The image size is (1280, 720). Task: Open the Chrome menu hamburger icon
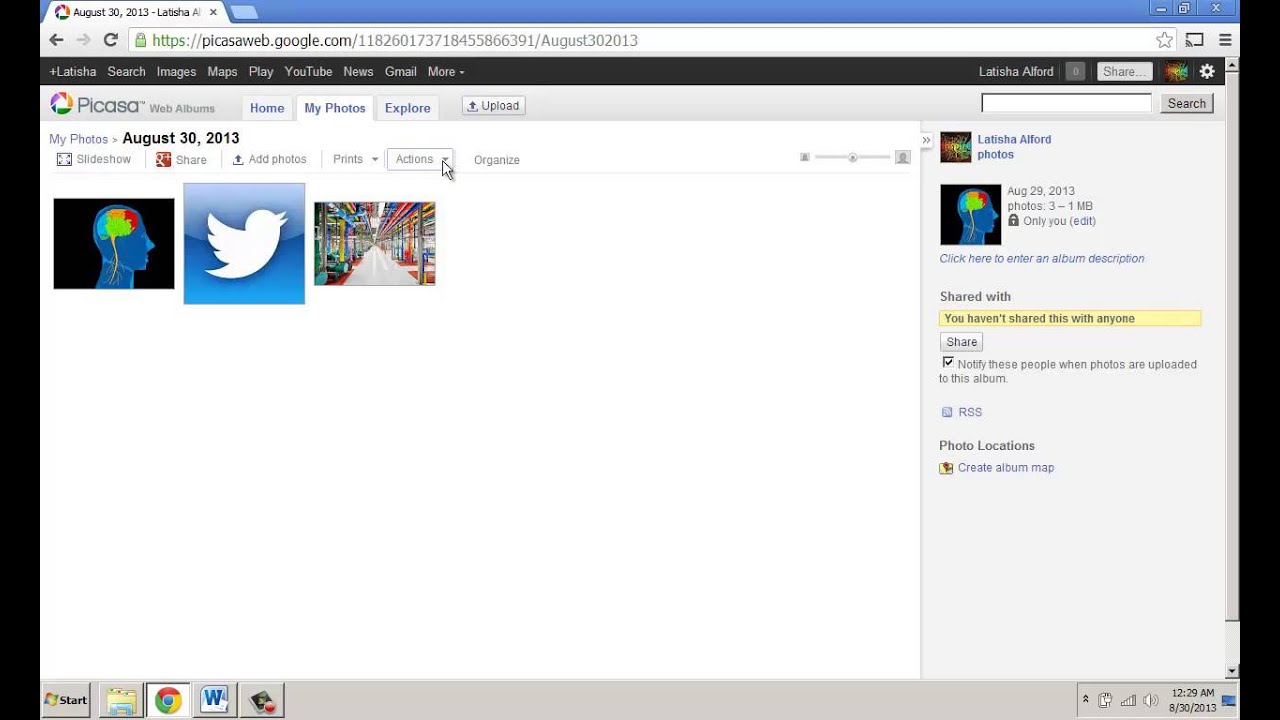pos(1225,40)
